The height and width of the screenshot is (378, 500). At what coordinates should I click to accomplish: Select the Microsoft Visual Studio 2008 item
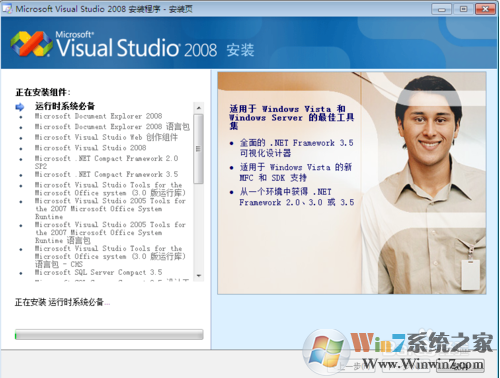click(x=90, y=148)
